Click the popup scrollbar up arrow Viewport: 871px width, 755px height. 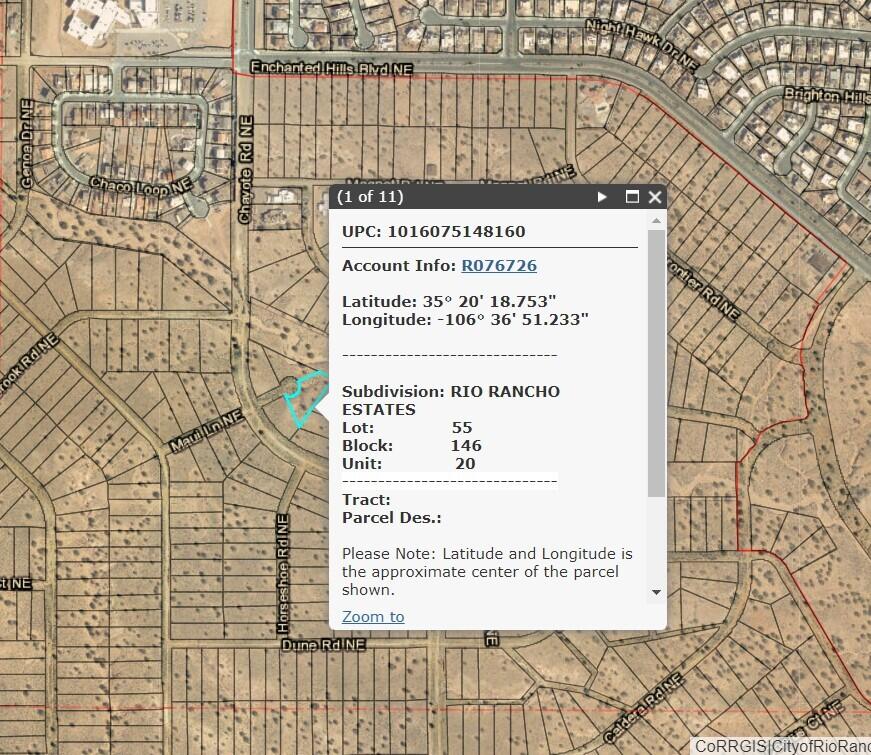click(656, 221)
